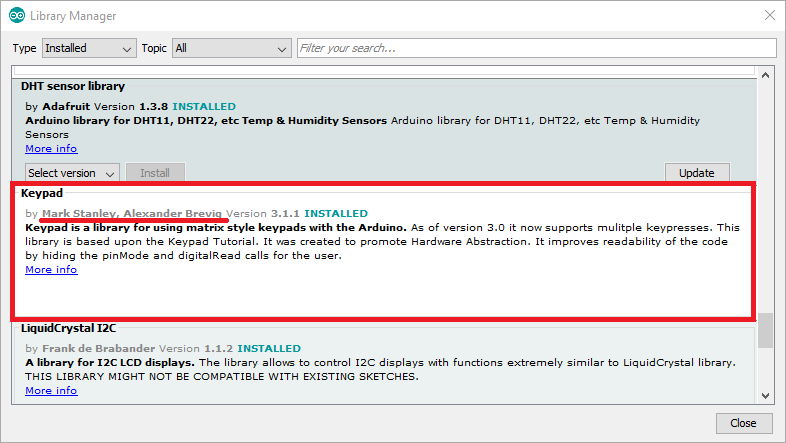Image resolution: width=786 pixels, height=443 pixels.
Task: Click DHT version 1.3.8 text
Action: (153, 107)
